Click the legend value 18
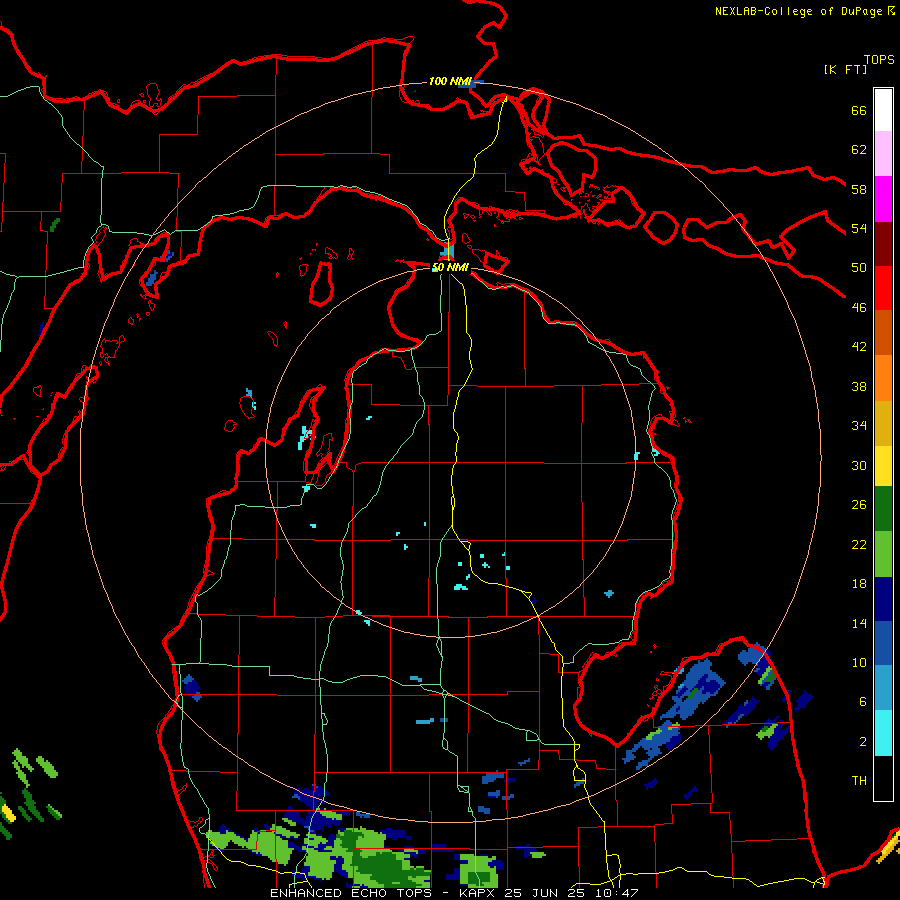900x900 pixels. coord(859,584)
